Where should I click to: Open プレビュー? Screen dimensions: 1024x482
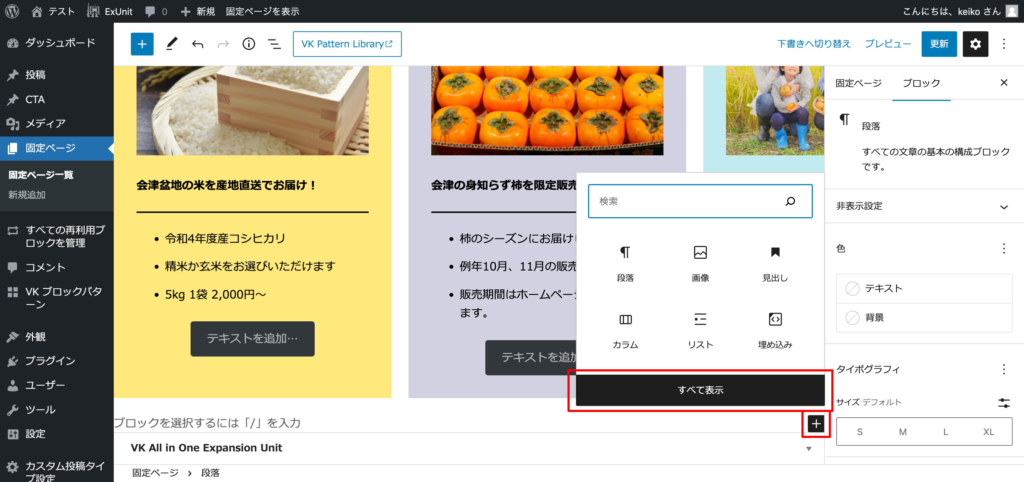pyautogui.click(x=888, y=44)
